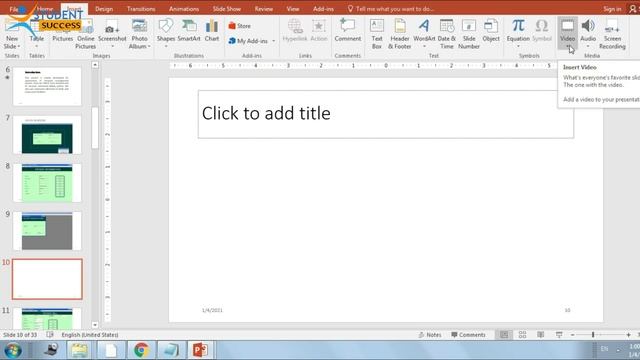
Task: Switch to Reading view
Action: pos(540,335)
